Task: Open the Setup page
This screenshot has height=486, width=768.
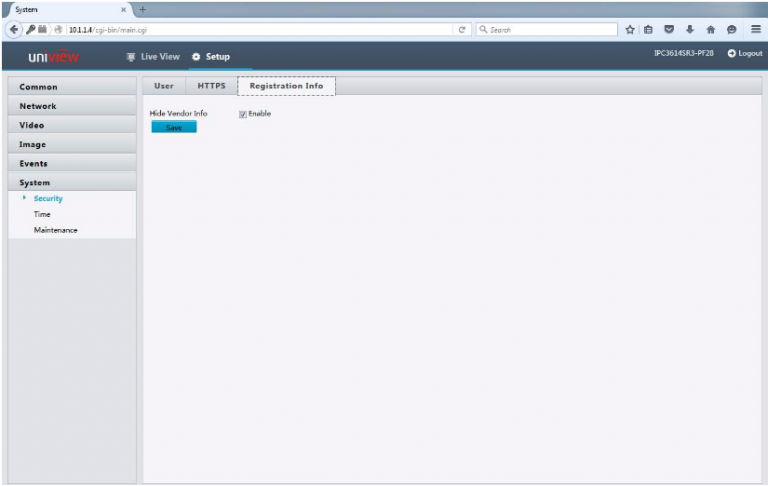Action: click(211, 57)
